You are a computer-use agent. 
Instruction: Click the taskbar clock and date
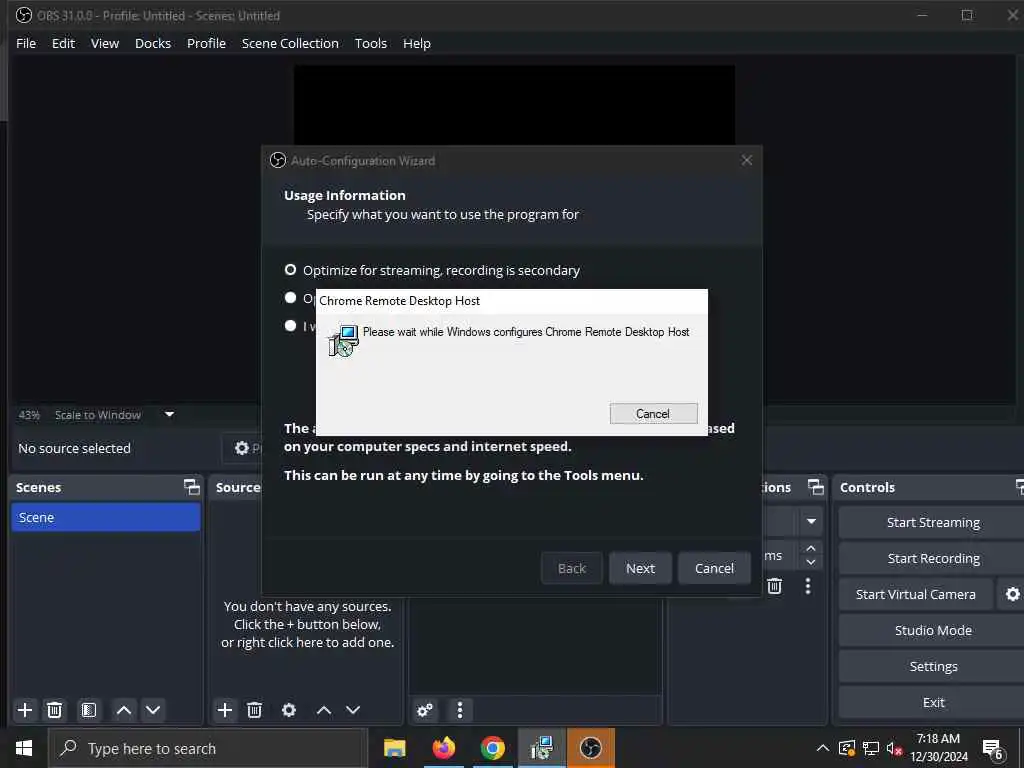(938, 748)
